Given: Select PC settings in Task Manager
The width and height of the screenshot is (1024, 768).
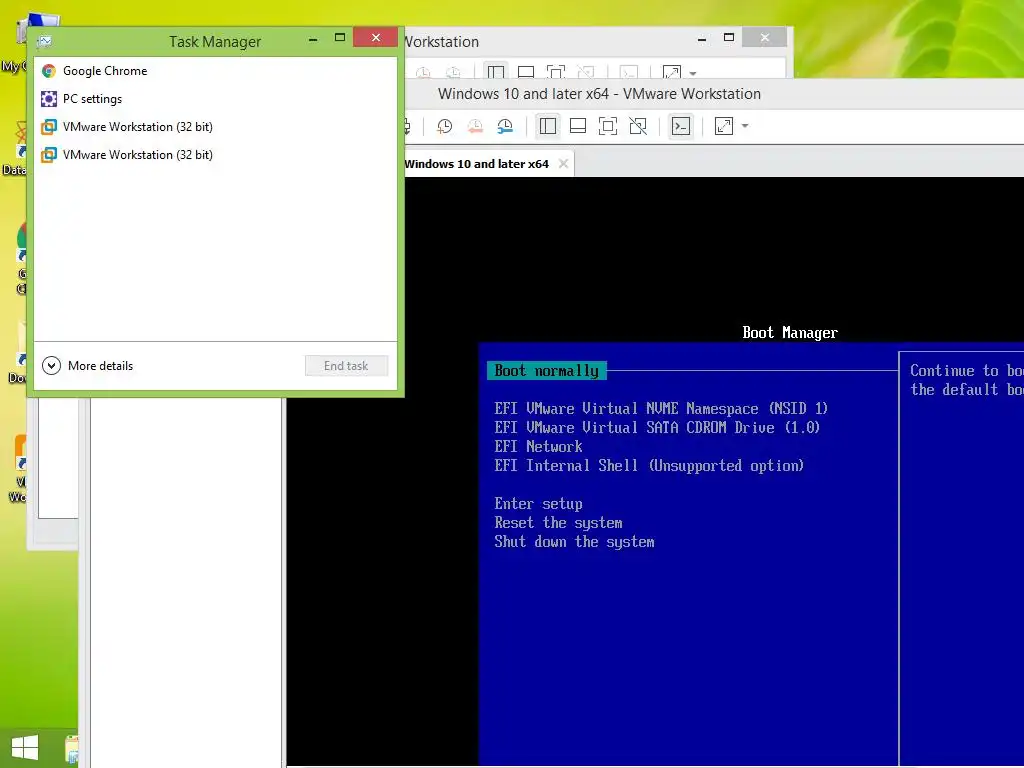Looking at the screenshot, I should tap(216, 99).
